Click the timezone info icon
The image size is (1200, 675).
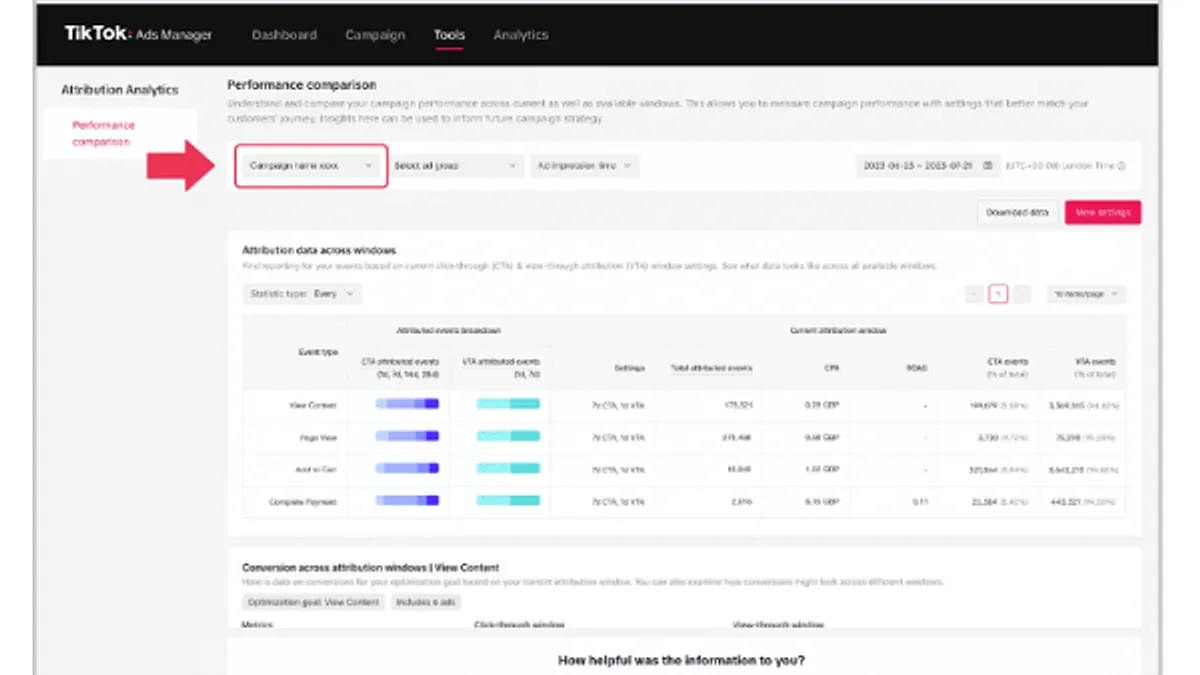pyautogui.click(x=1121, y=166)
